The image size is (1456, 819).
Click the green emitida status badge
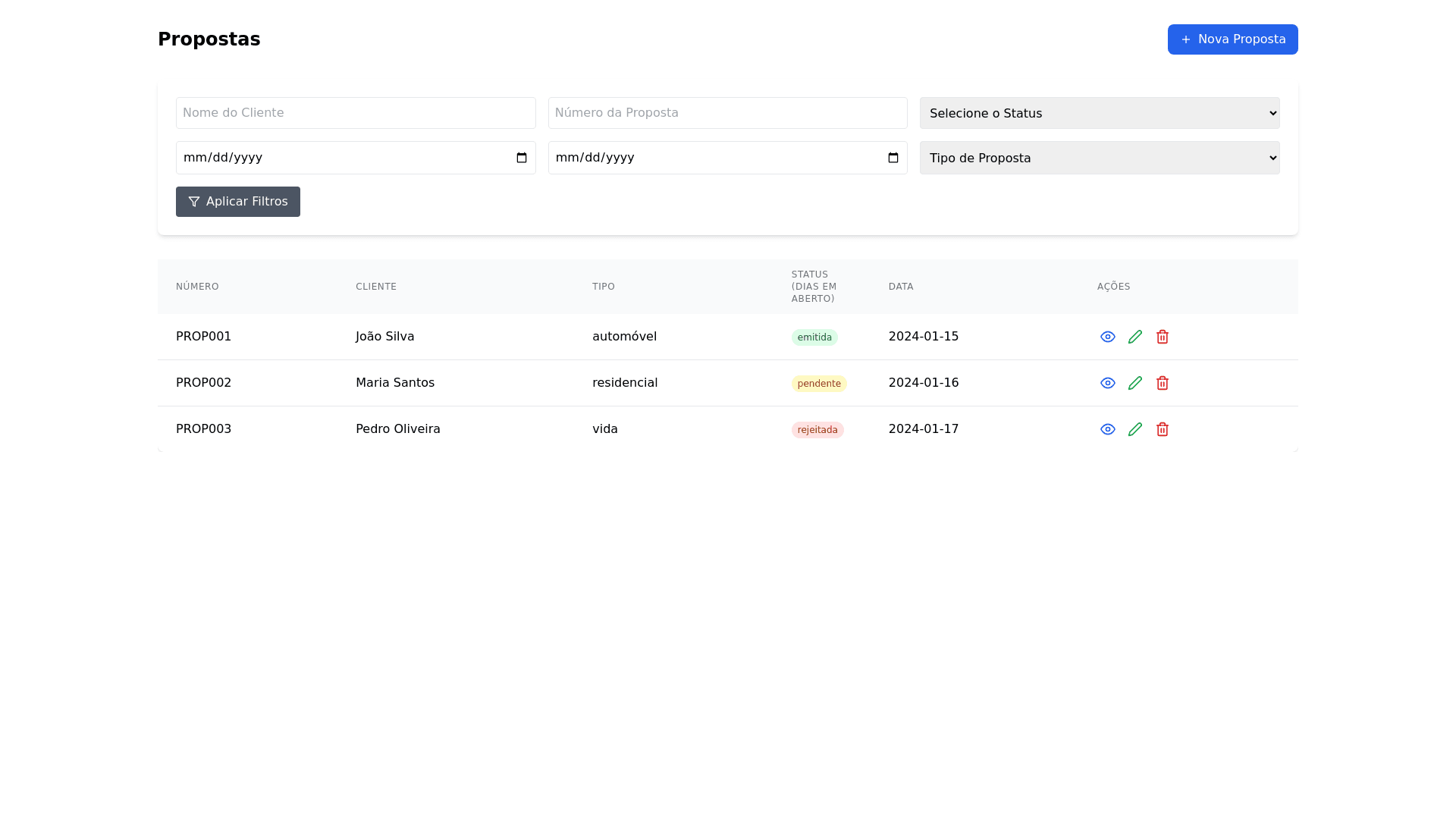814,337
